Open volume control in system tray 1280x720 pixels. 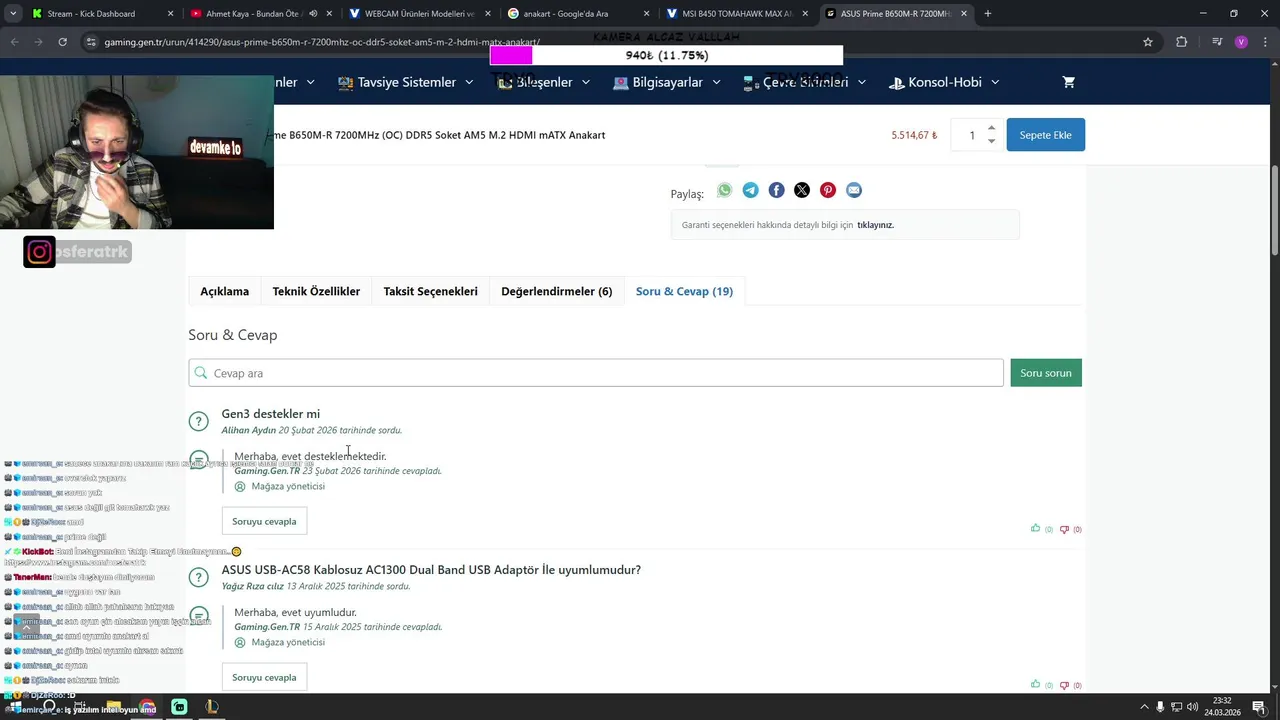coord(1193,707)
